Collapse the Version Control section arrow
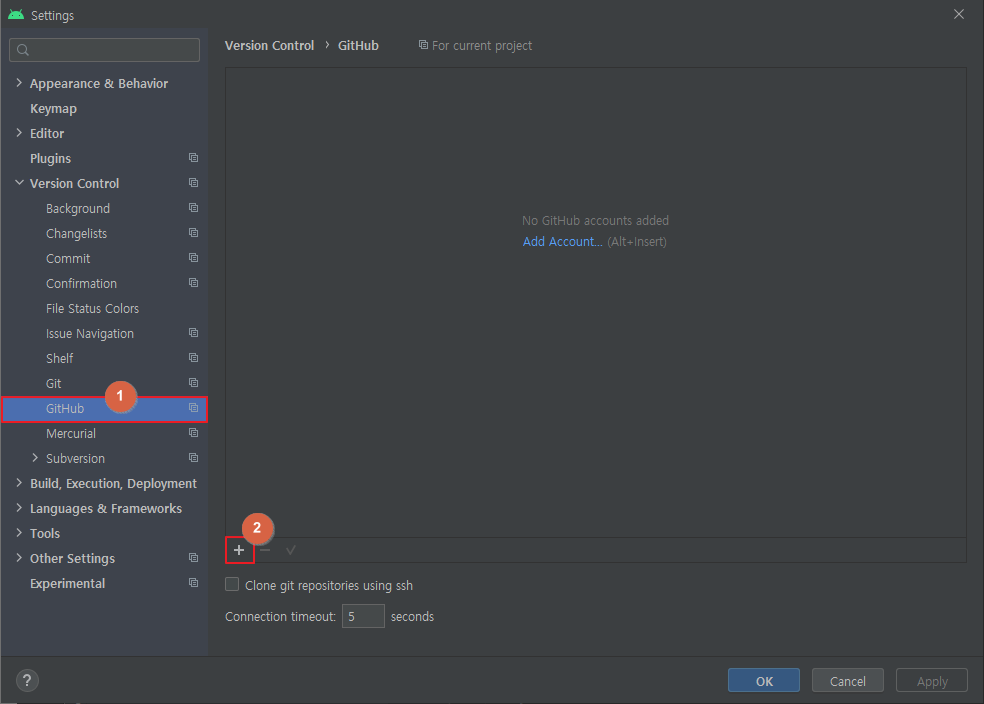 pos(19,183)
